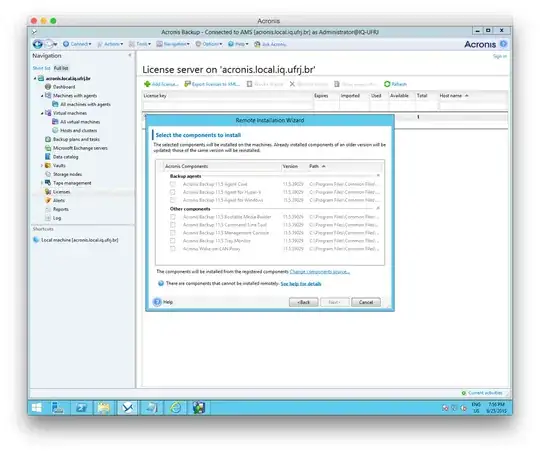Screen dimensions: 540x454
Task: Expand the Vaults tree node
Action: (x=42, y=165)
